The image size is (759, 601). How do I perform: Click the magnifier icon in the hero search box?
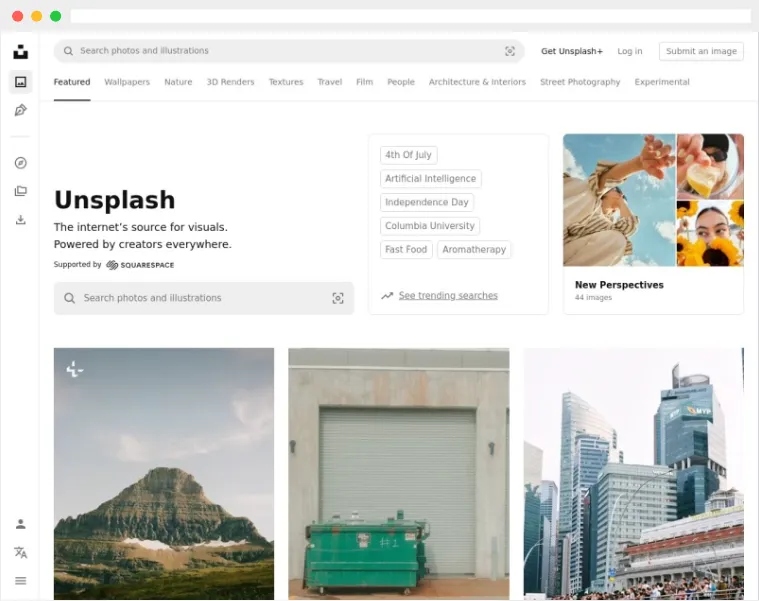pos(70,298)
